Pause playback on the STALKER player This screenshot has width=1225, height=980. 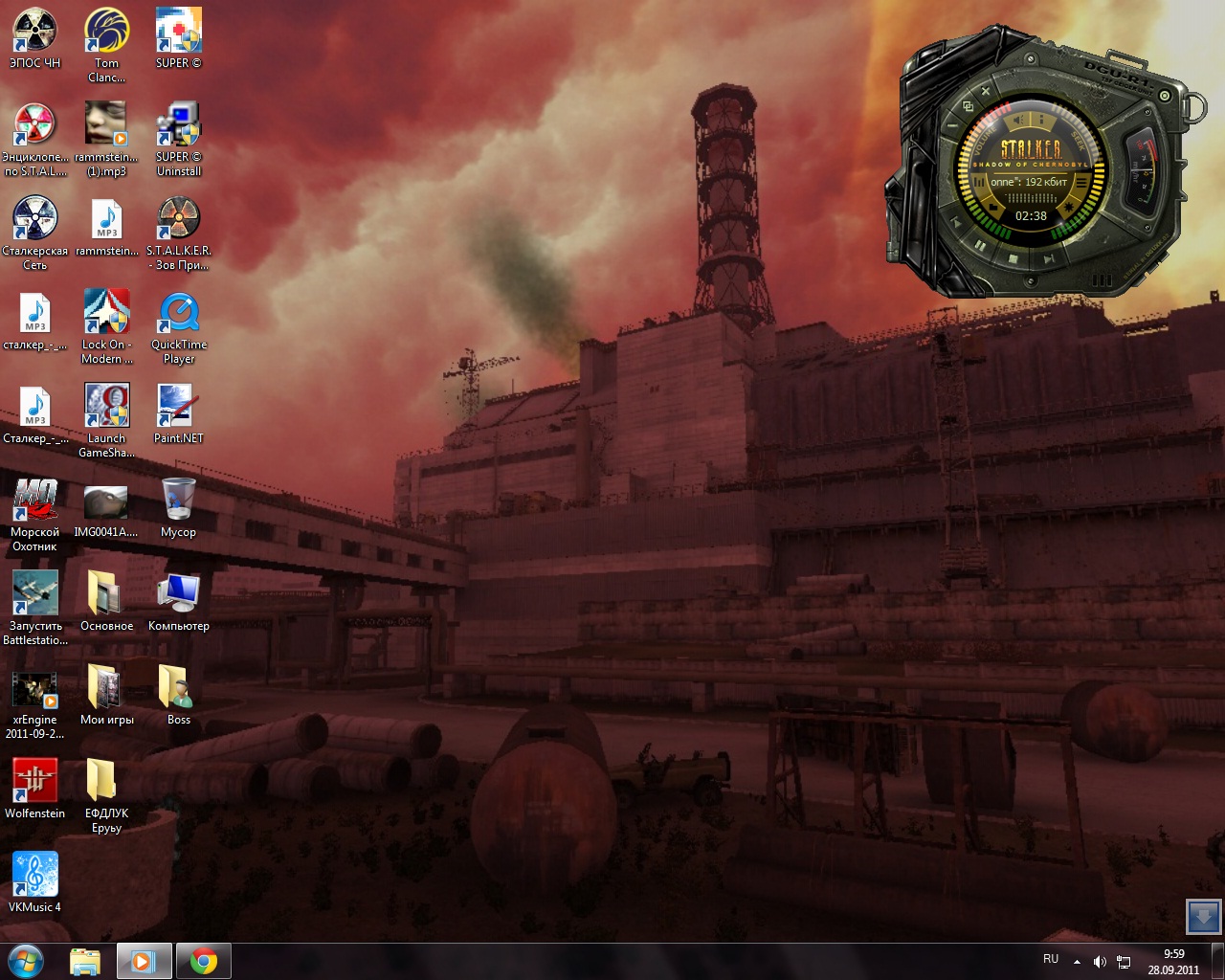coord(979,245)
